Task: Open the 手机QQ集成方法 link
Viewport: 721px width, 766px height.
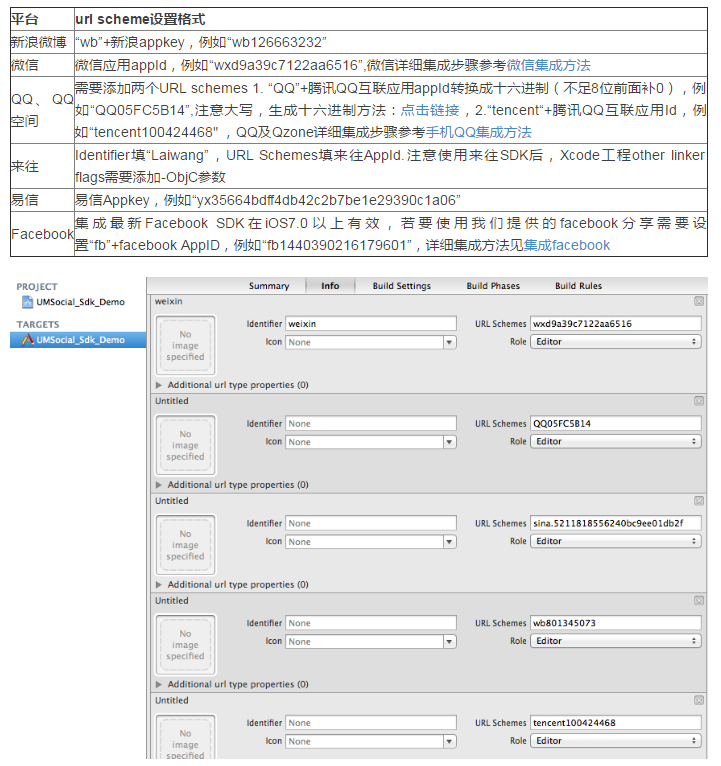Action: click(478, 132)
